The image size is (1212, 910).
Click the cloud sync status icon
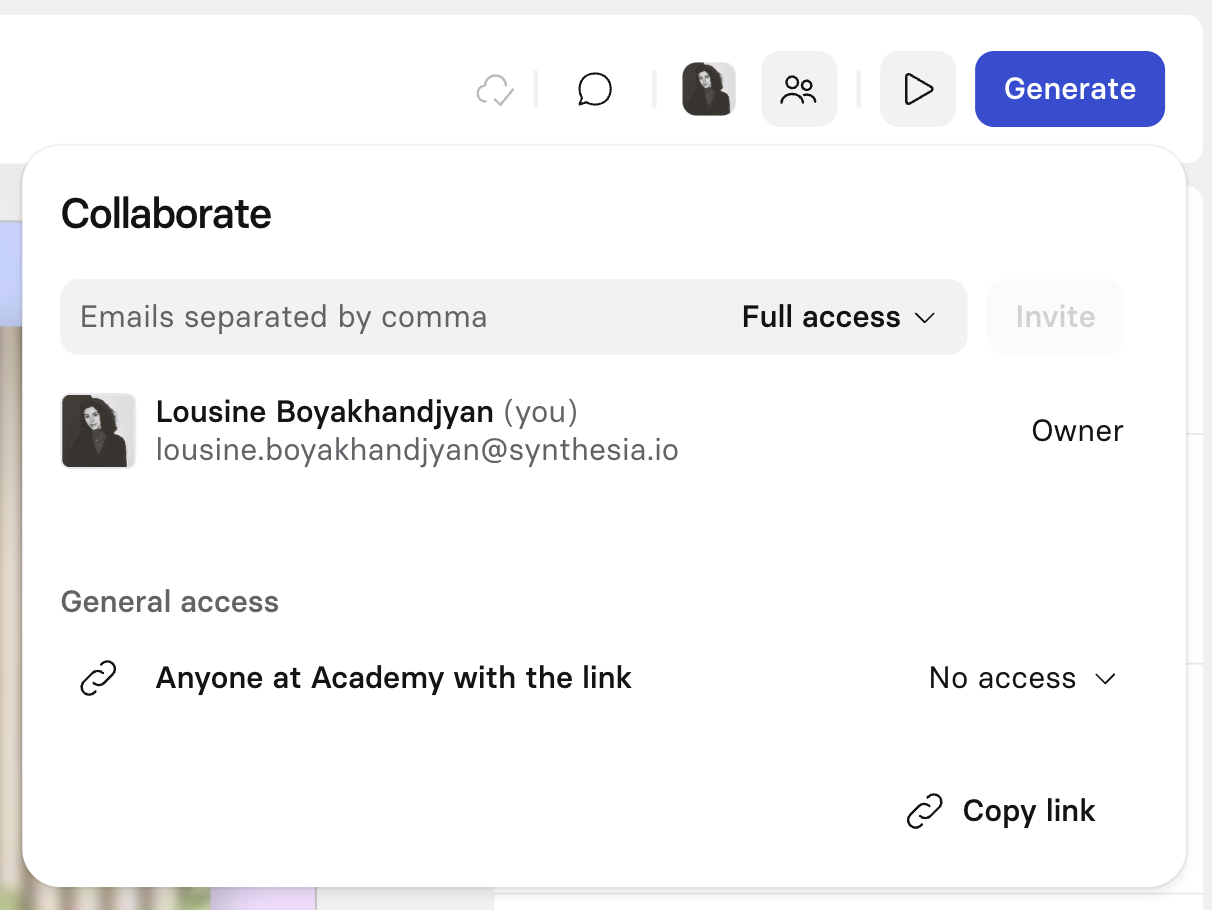tap(494, 89)
